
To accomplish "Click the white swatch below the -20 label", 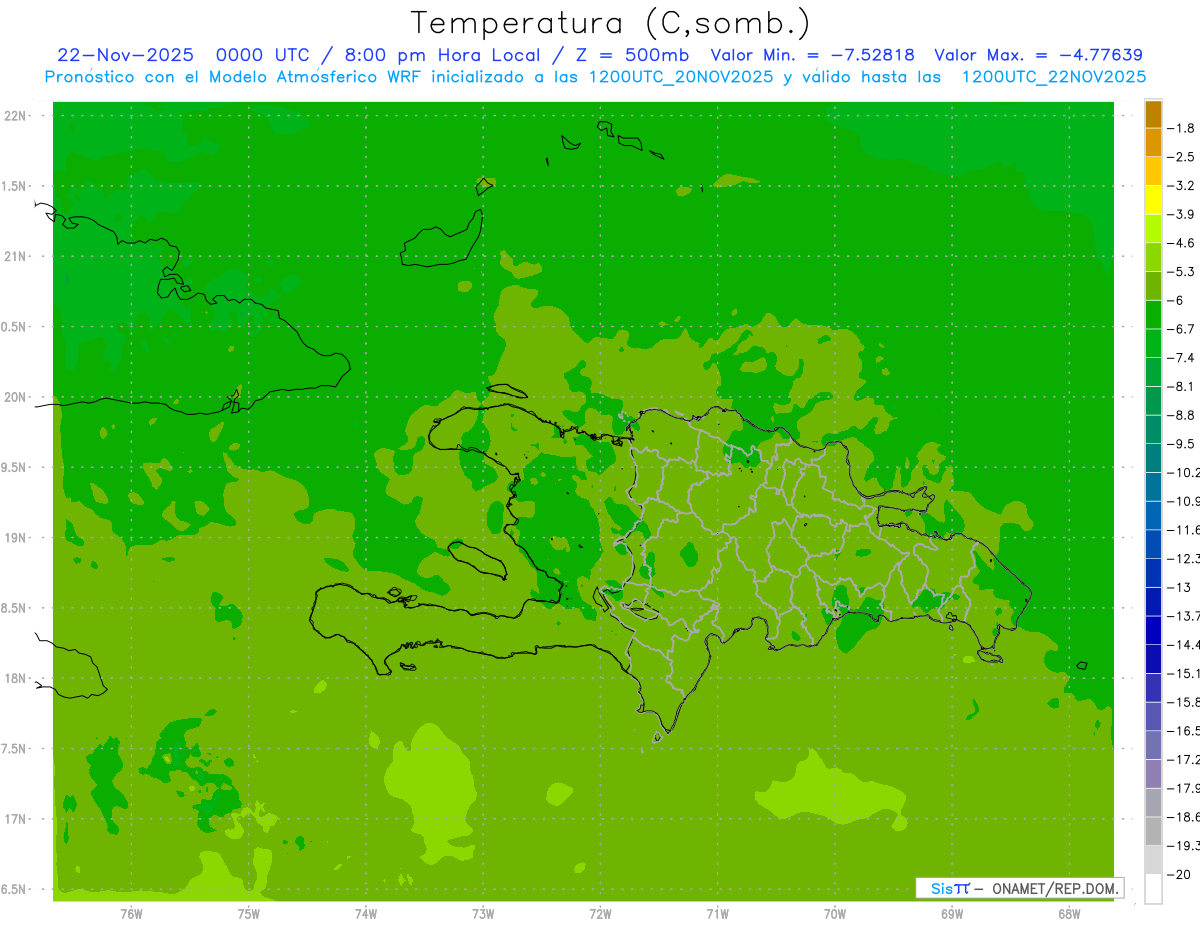I will click(x=1153, y=889).
